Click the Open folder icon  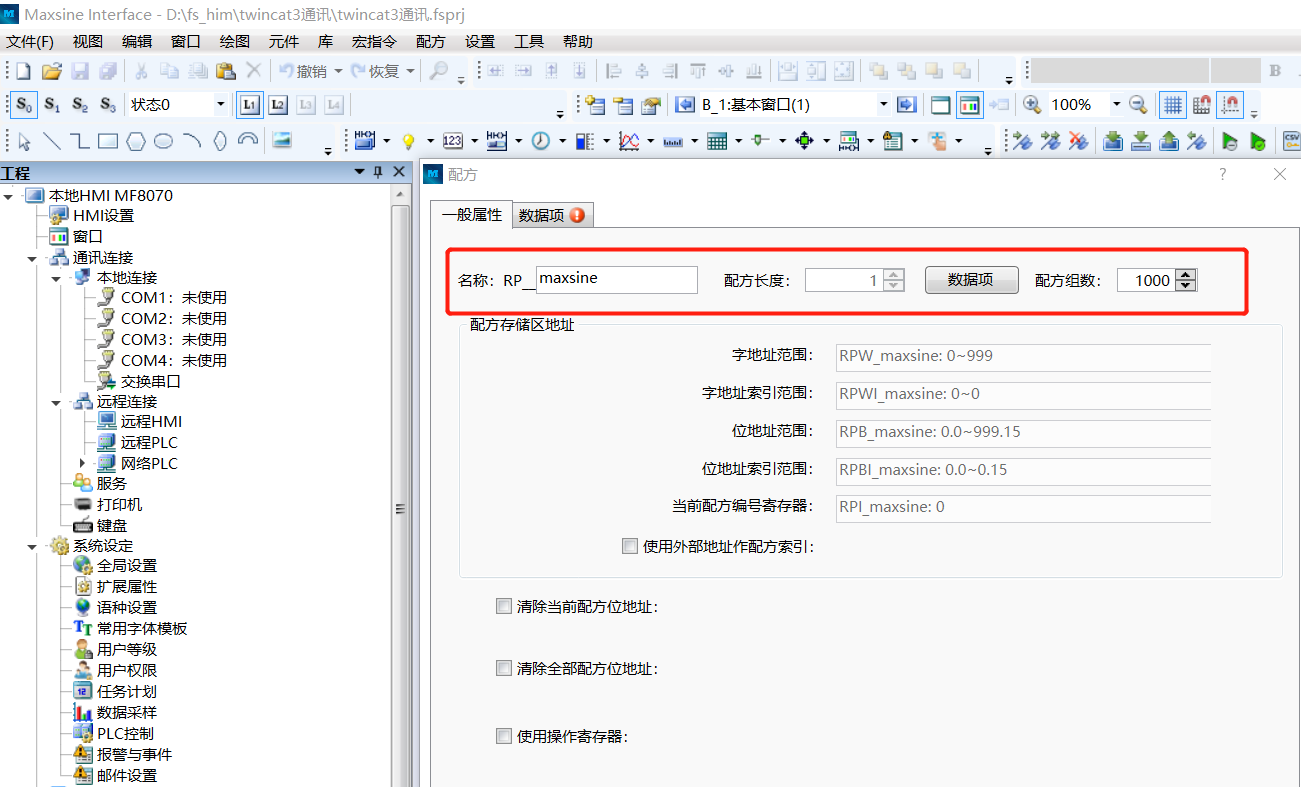pos(51,71)
